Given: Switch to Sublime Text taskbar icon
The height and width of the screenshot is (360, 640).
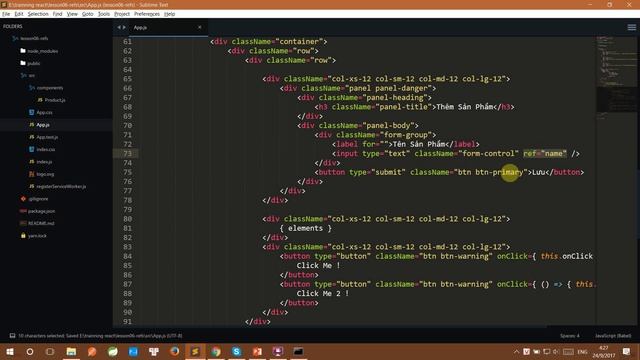Looking at the screenshot, I should [x=195, y=351].
